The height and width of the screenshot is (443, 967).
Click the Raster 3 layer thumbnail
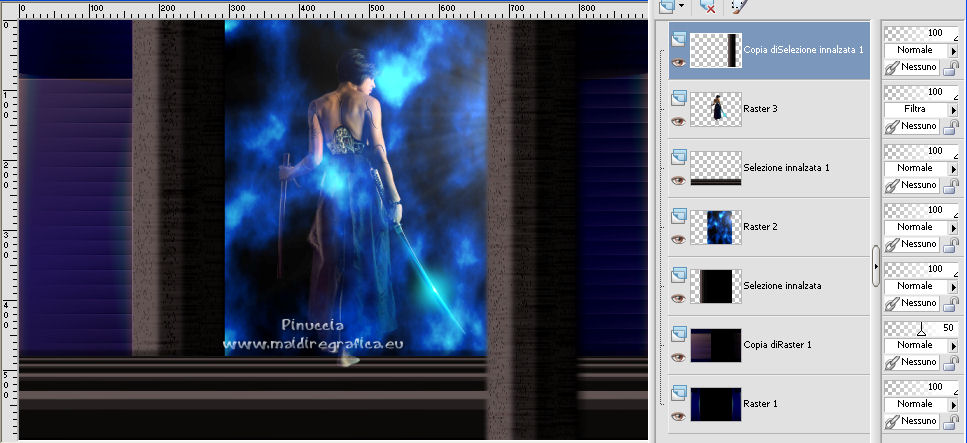(715, 109)
